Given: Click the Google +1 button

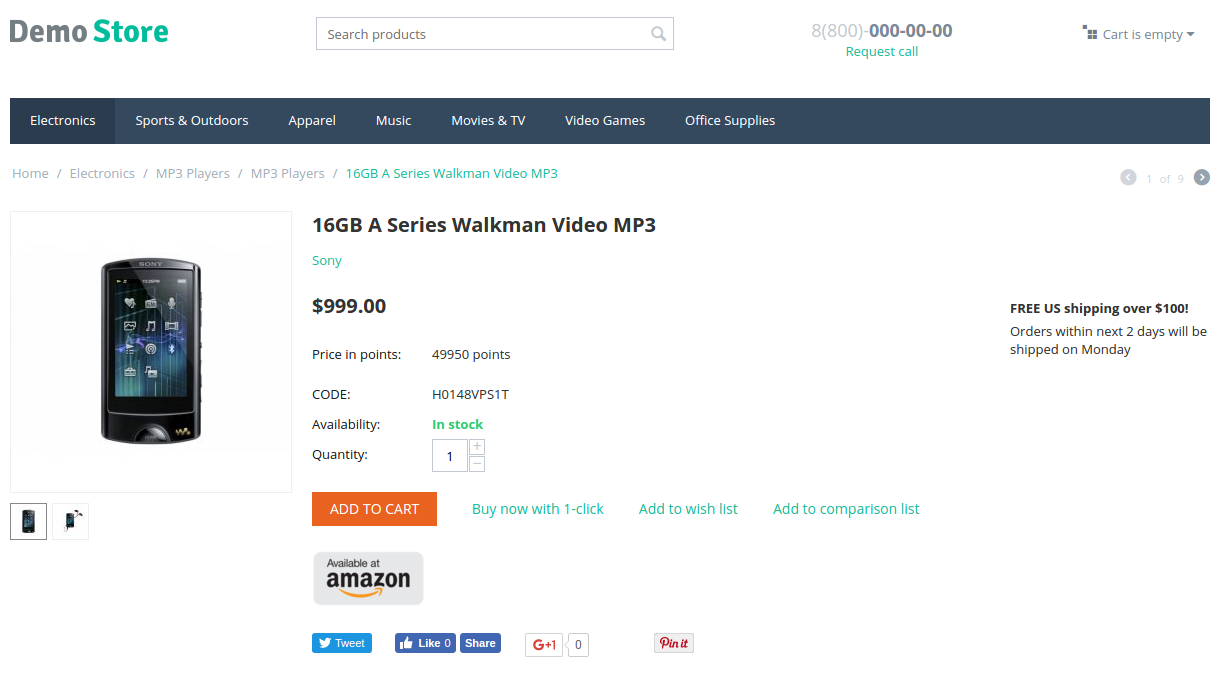Looking at the screenshot, I should 544,645.
